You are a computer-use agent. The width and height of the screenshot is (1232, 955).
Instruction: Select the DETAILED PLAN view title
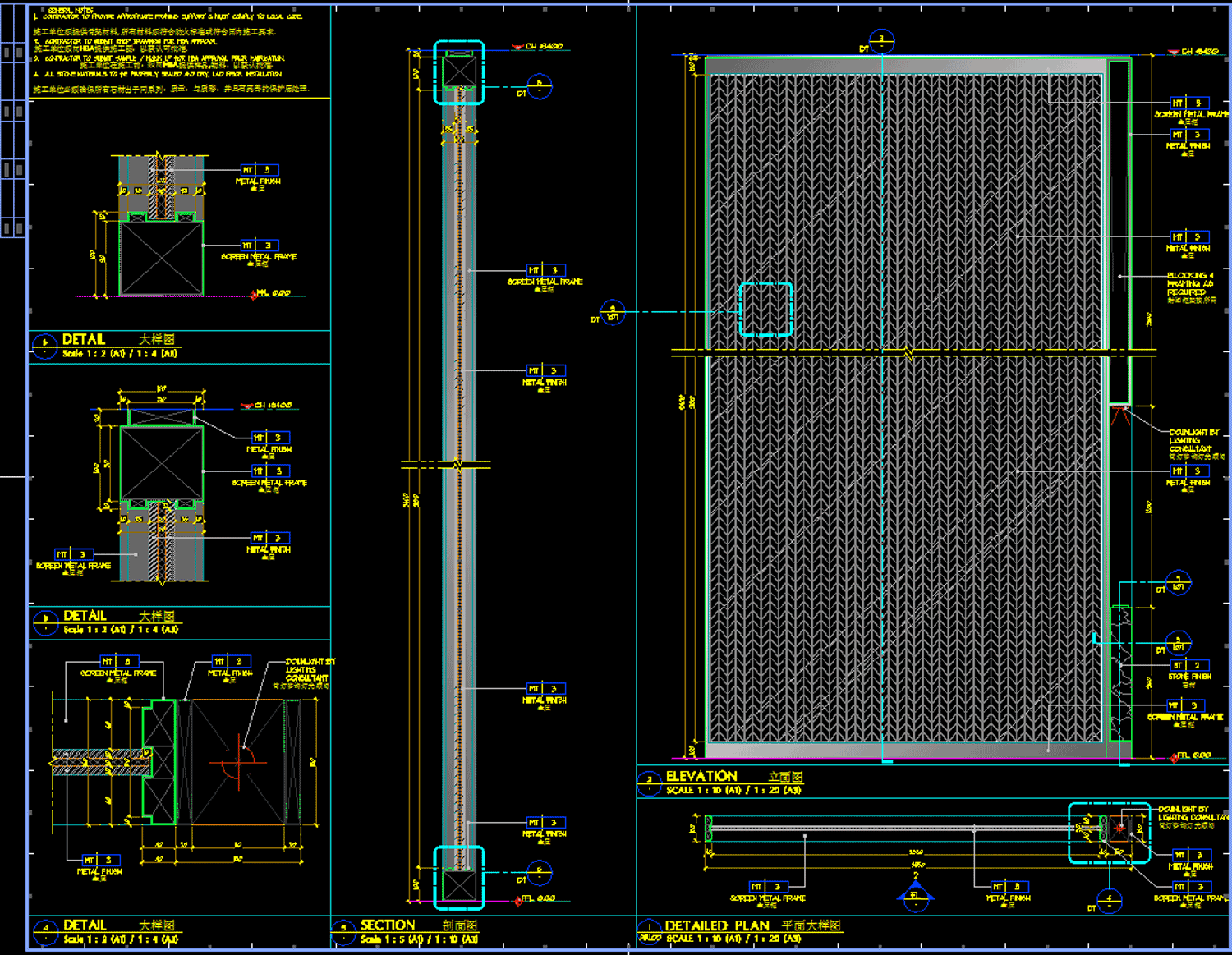pyautogui.click(x=716, y=925)
